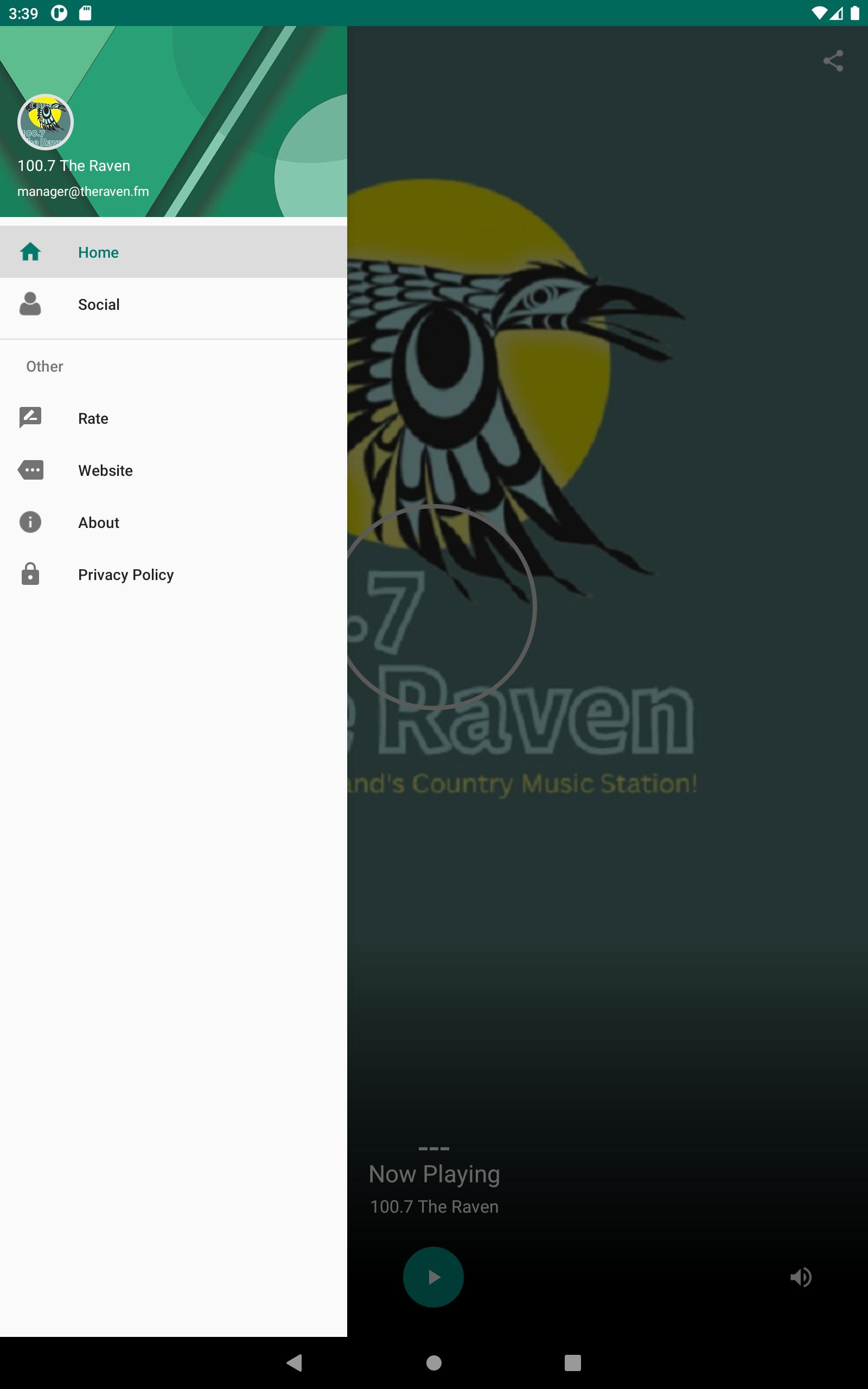Tap the Now Playing label
Viewport: 868px width, 1389px height.
(x=435, y=1174)
